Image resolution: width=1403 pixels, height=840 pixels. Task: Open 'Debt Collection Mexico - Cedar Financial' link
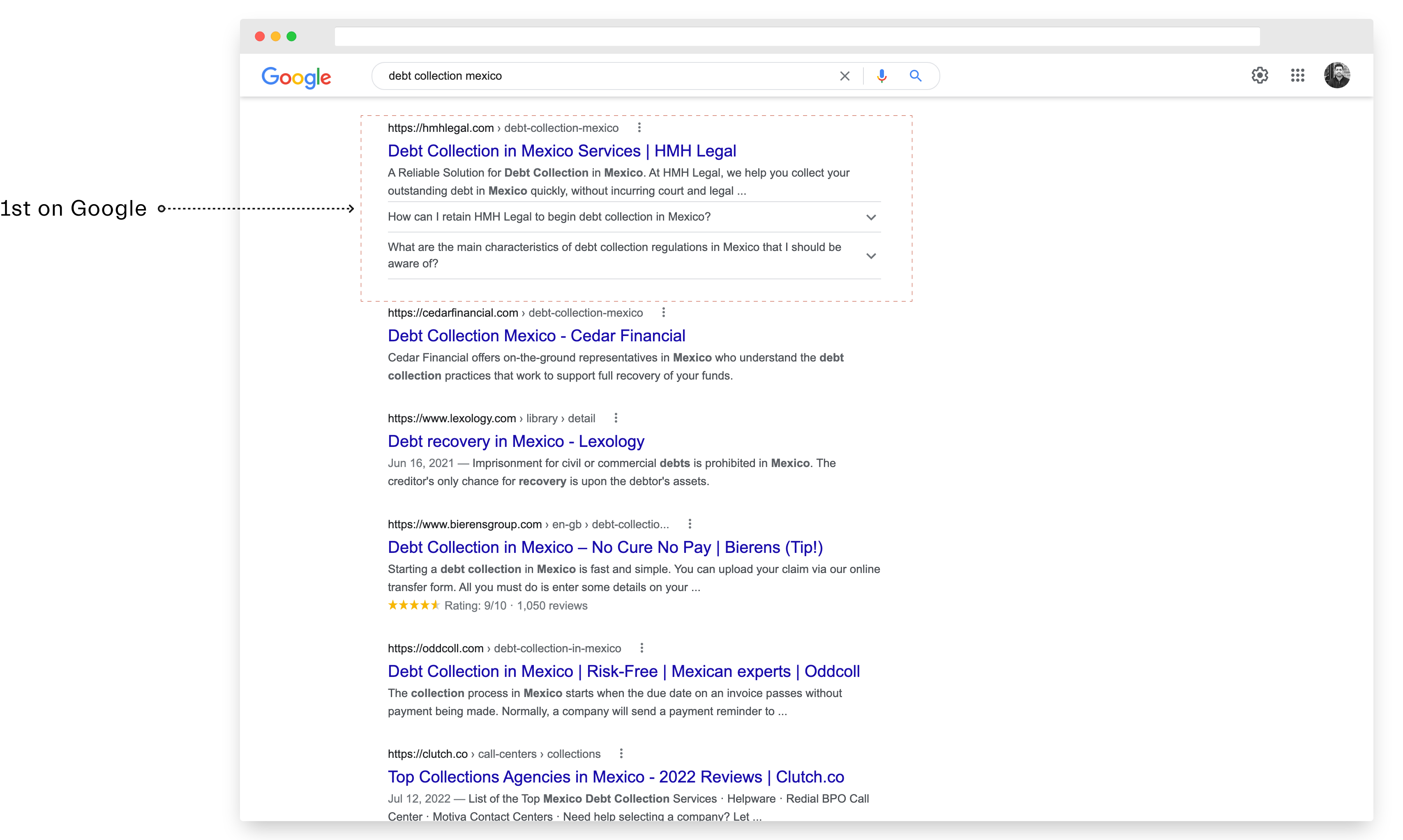[x=536, y=336]
